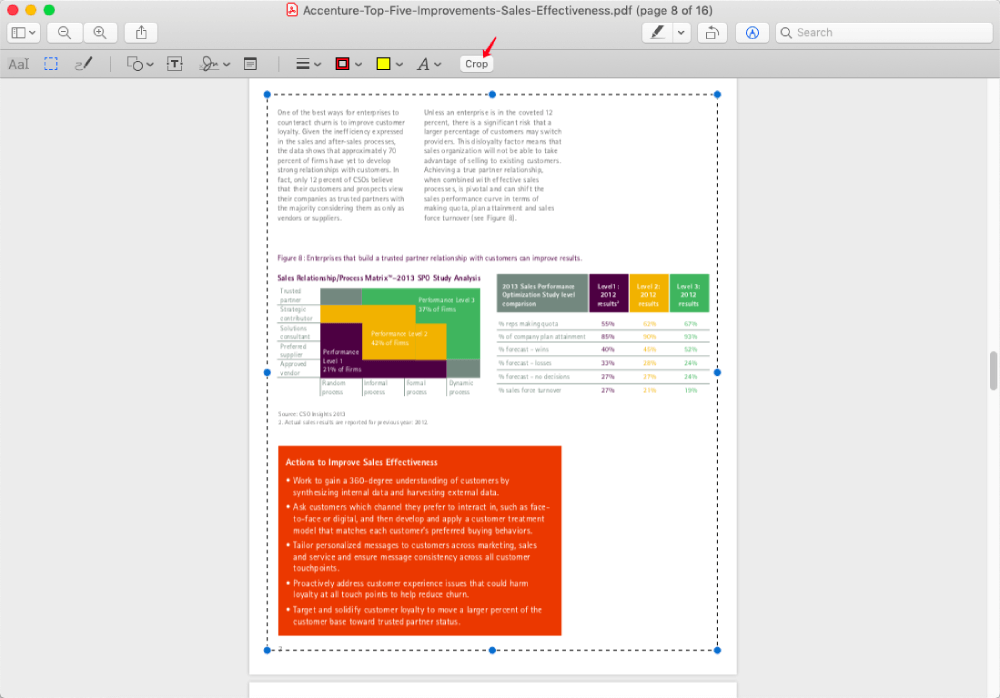Select the Sketch drawing tool
The width and height of the screenshot is (1000, 698).
tap(83, 64)
